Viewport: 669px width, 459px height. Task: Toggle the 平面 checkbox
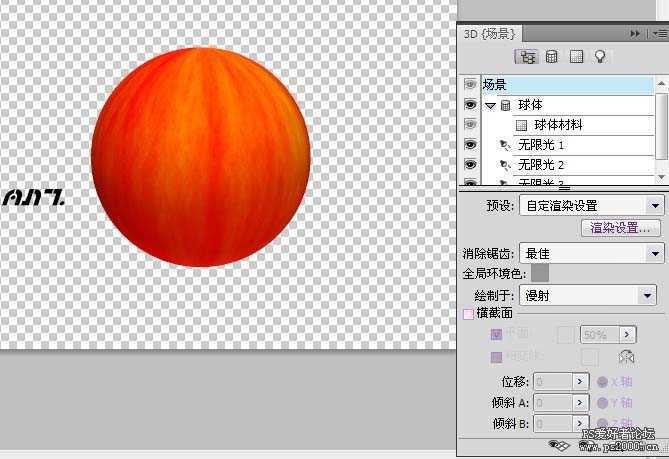click(x=496, y=334)
